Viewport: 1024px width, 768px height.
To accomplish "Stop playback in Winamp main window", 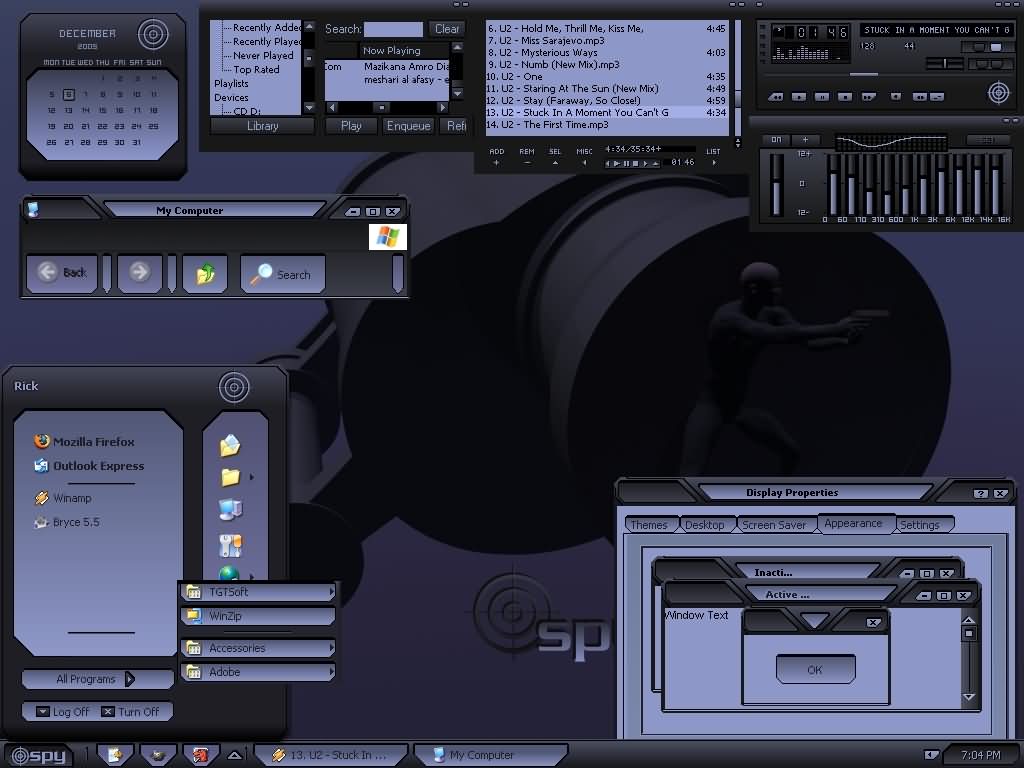I will 845,97.
